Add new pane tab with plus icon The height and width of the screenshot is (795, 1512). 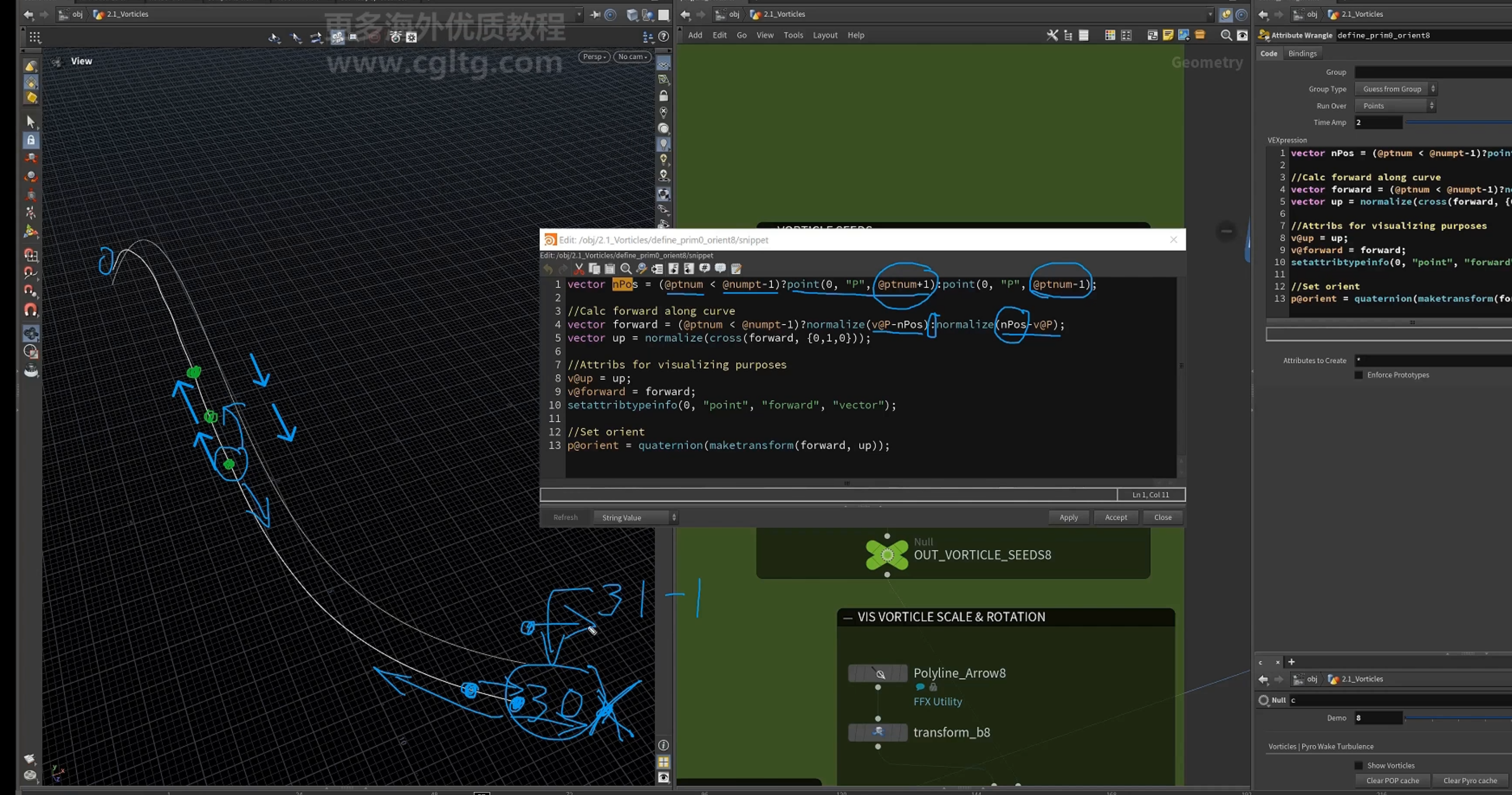point(1291,662)
